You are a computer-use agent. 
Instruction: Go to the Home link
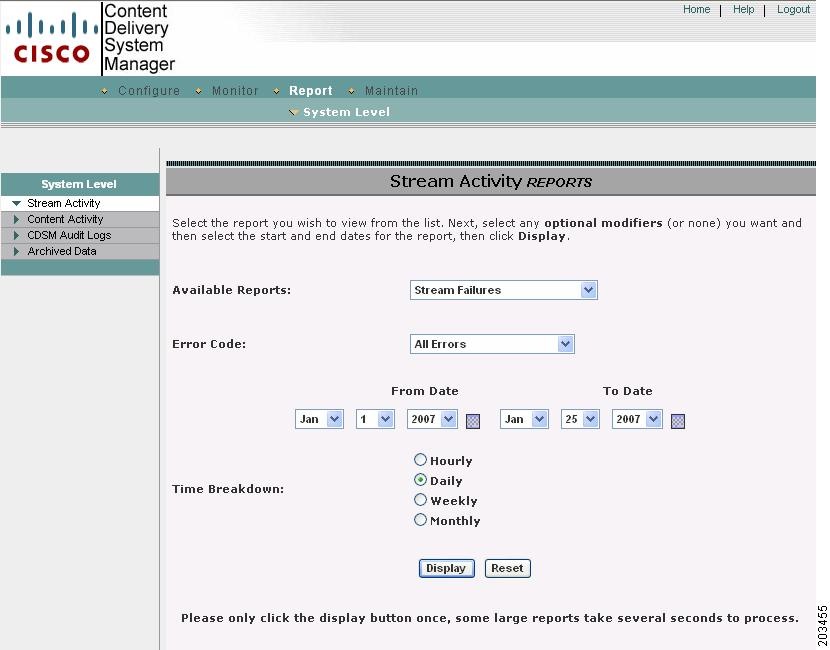697,10
